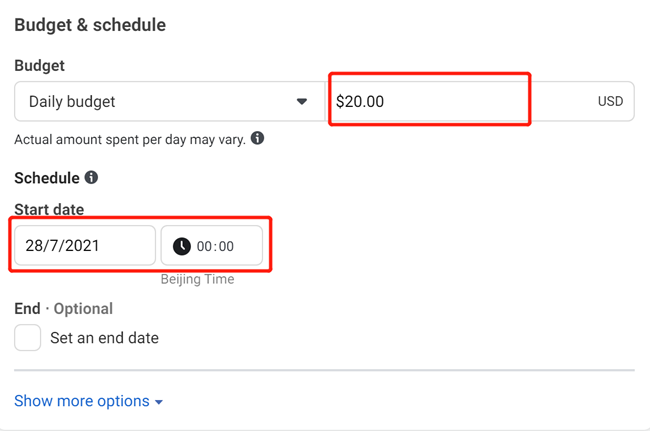The image size is (650, 431).
Task: Select the hours value in start time
Action: click(x=204, y=246)
